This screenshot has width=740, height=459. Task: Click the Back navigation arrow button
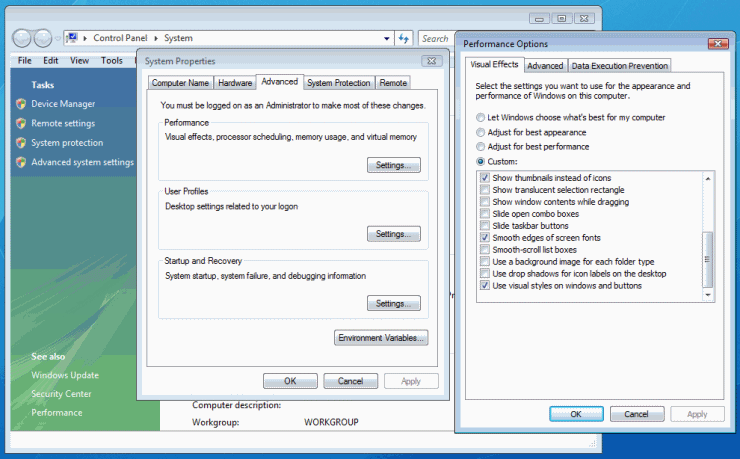tap(22, 38)
